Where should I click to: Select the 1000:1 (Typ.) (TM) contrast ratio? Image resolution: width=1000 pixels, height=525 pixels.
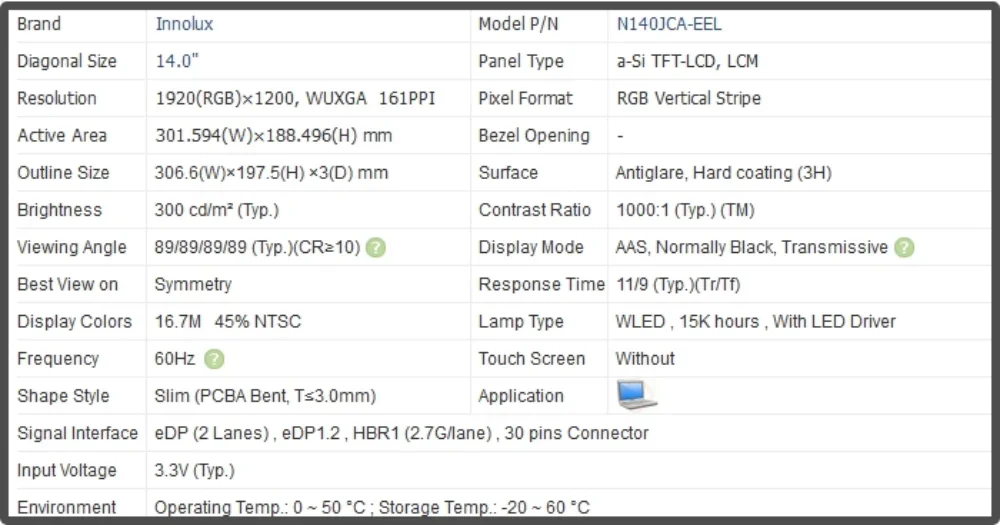tap(686, 210)
